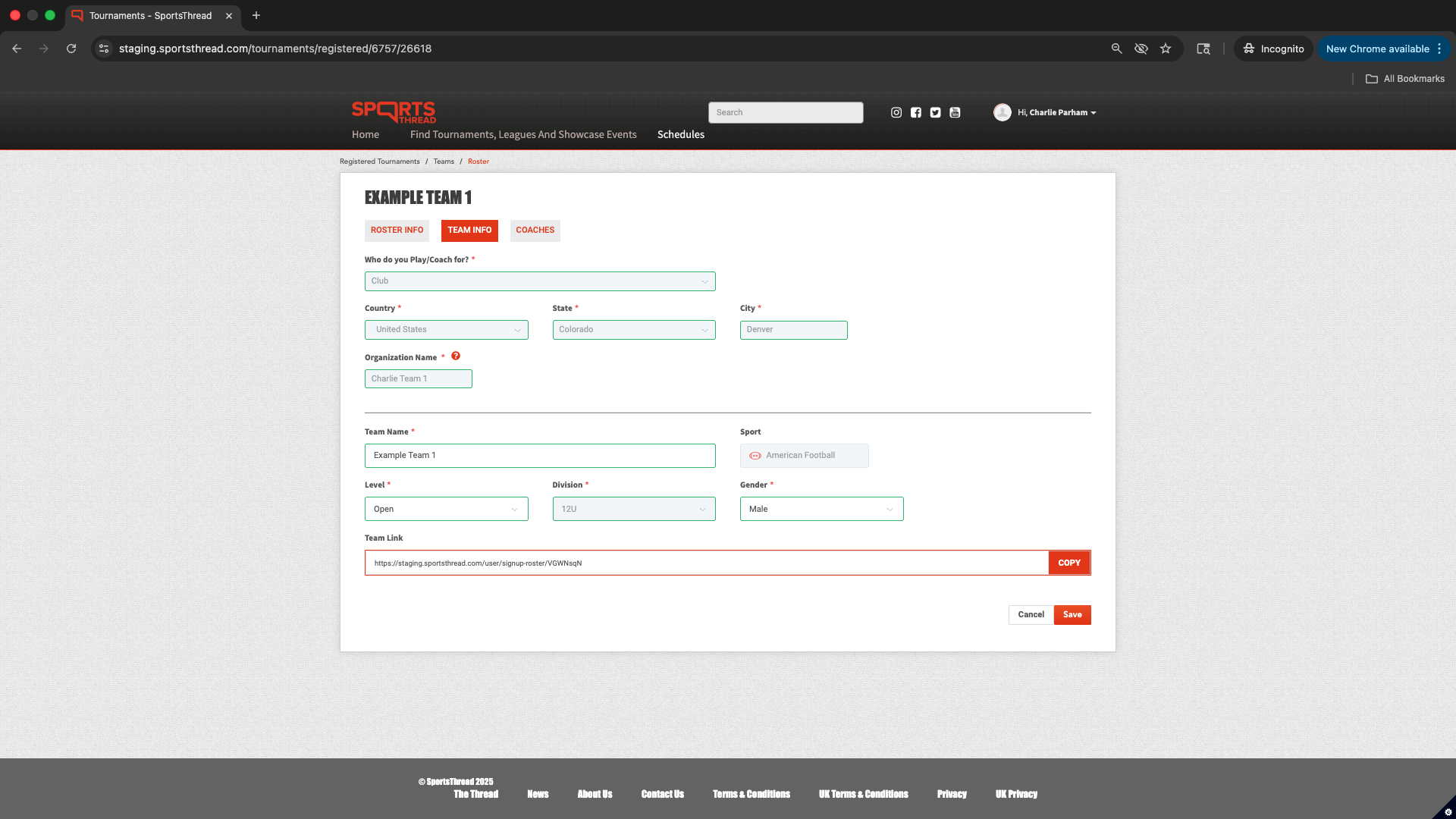Bookmark this page with star icon
This screenshot has height=819, width=1456.
pyautogui.click(x=1166, y=49)
